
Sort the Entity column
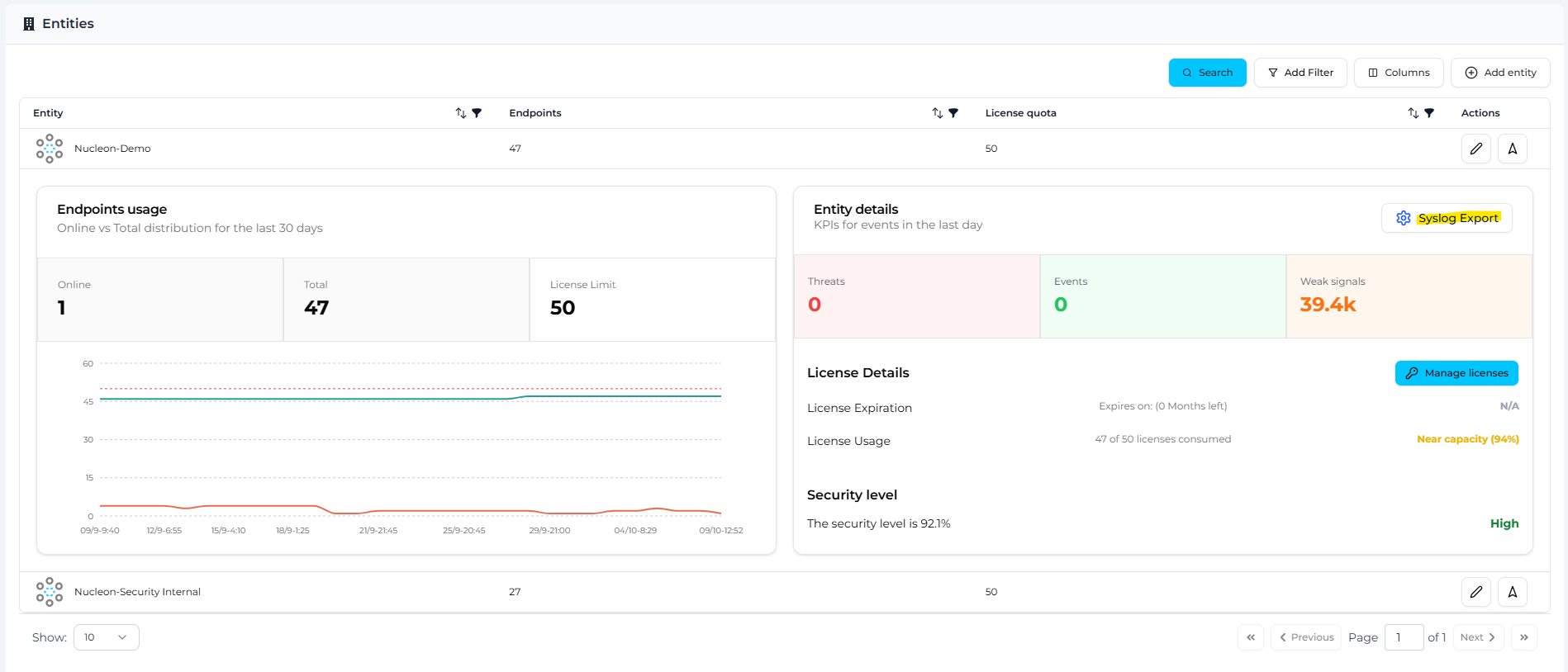click(x=461, y=113)
